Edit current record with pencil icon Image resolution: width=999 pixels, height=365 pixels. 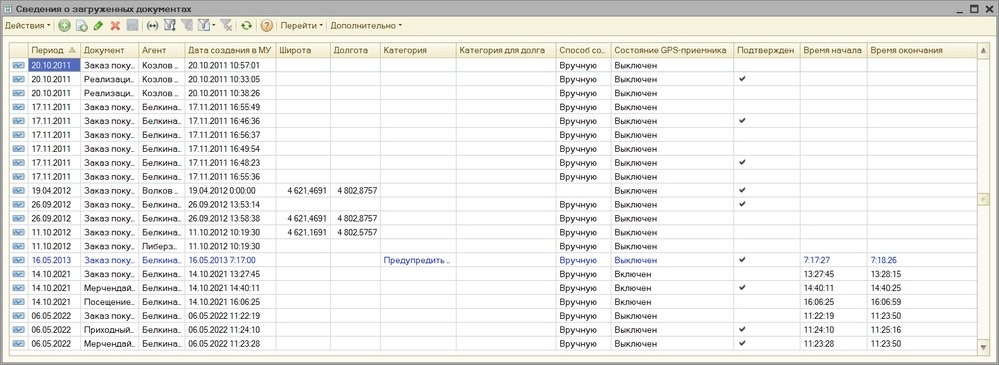coord(98,25)
